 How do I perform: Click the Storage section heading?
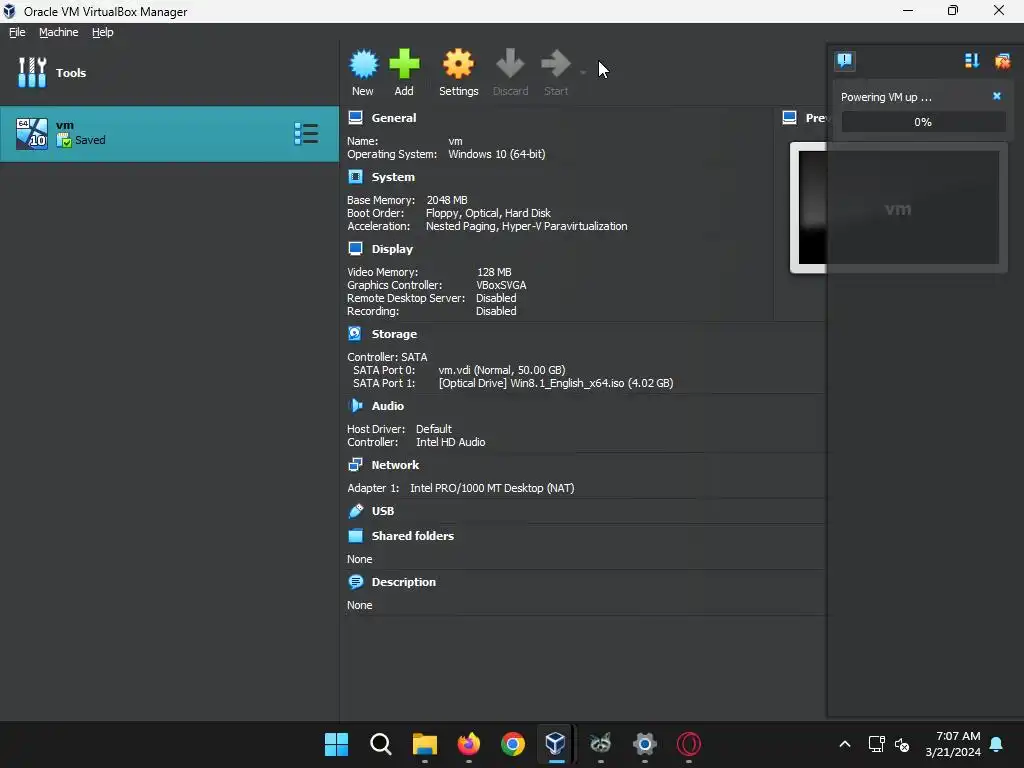coord(394,334)
